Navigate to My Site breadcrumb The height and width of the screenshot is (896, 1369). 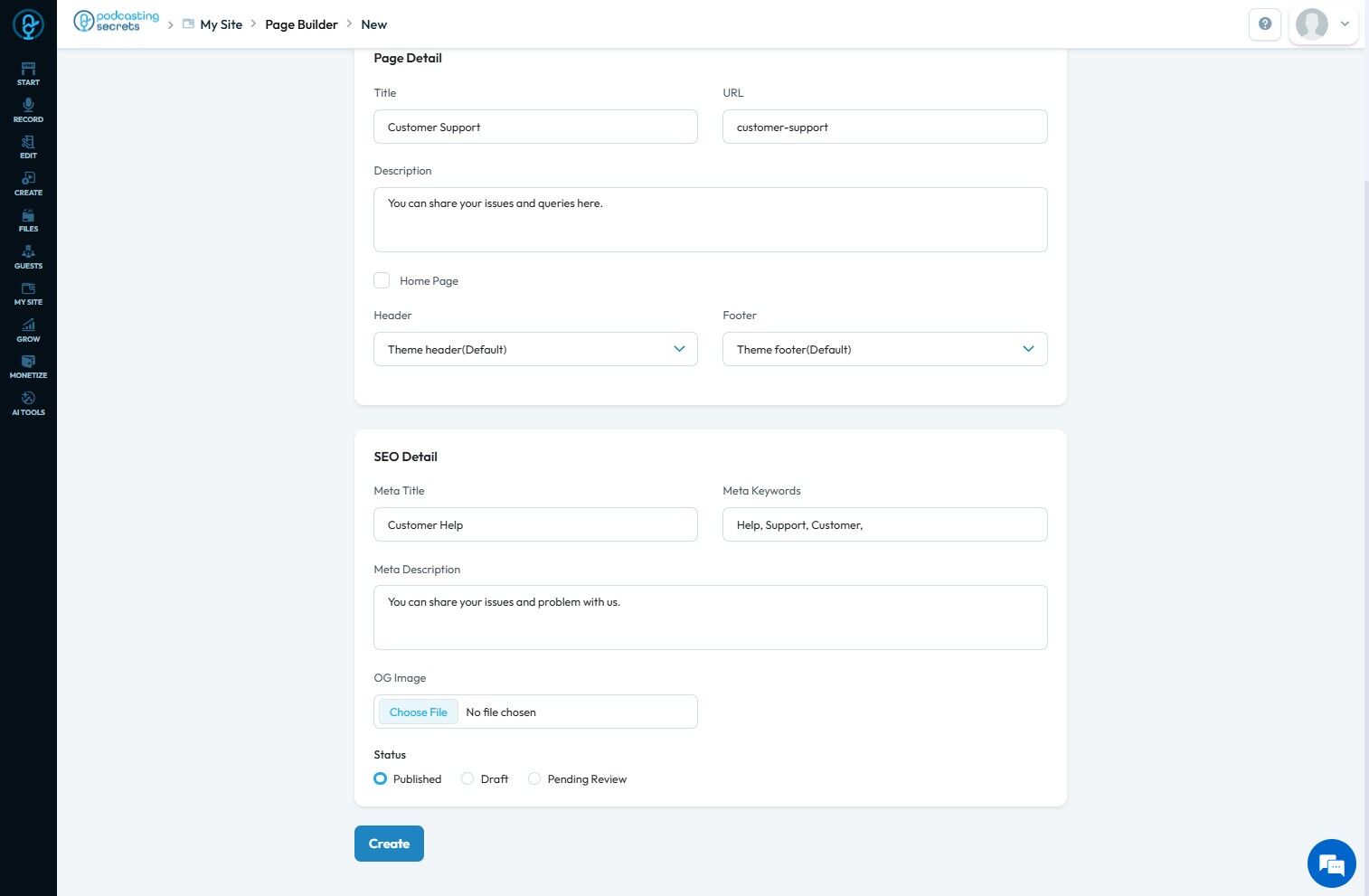click(221, 24)
